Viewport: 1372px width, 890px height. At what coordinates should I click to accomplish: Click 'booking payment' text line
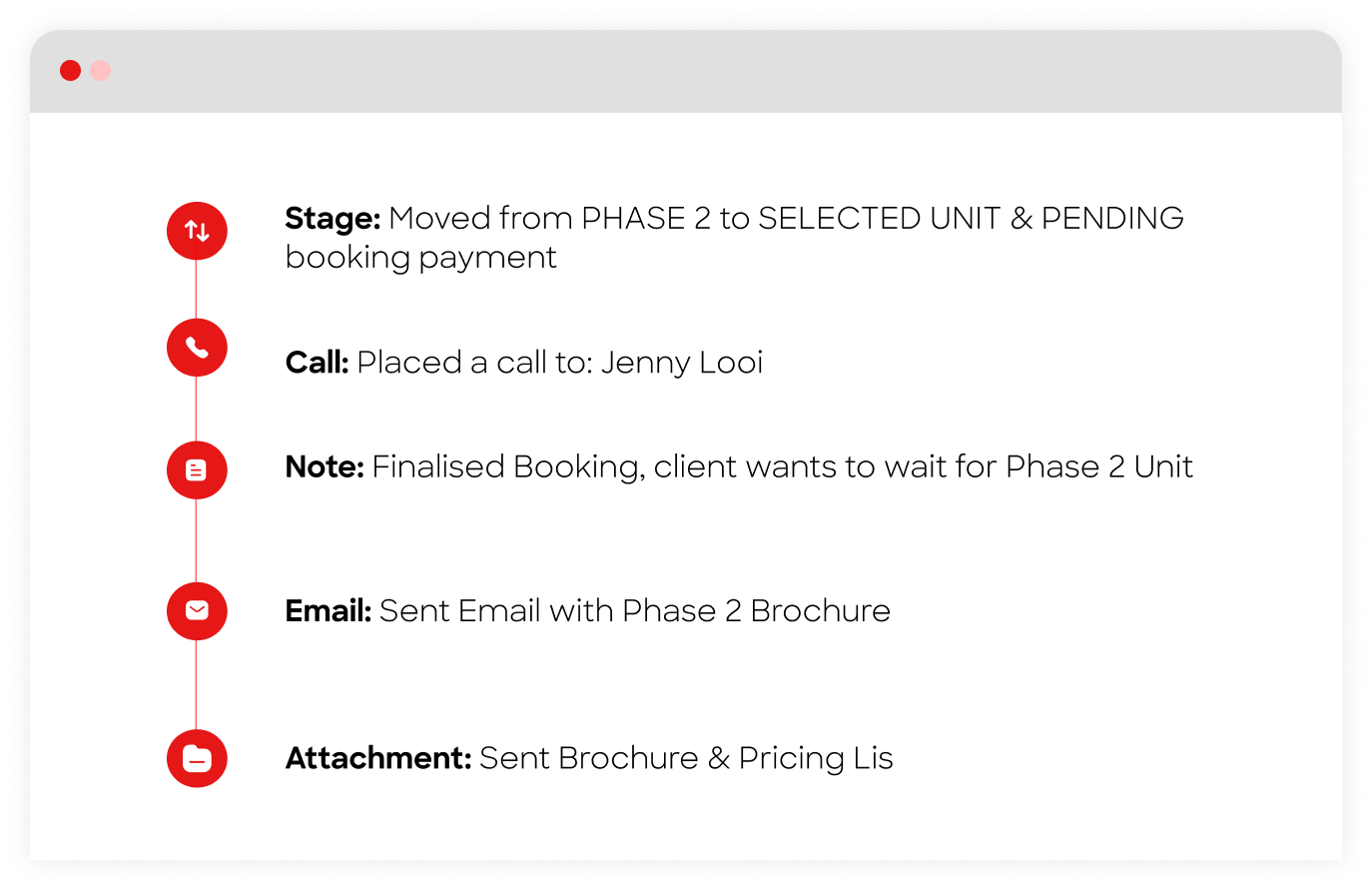420,258
